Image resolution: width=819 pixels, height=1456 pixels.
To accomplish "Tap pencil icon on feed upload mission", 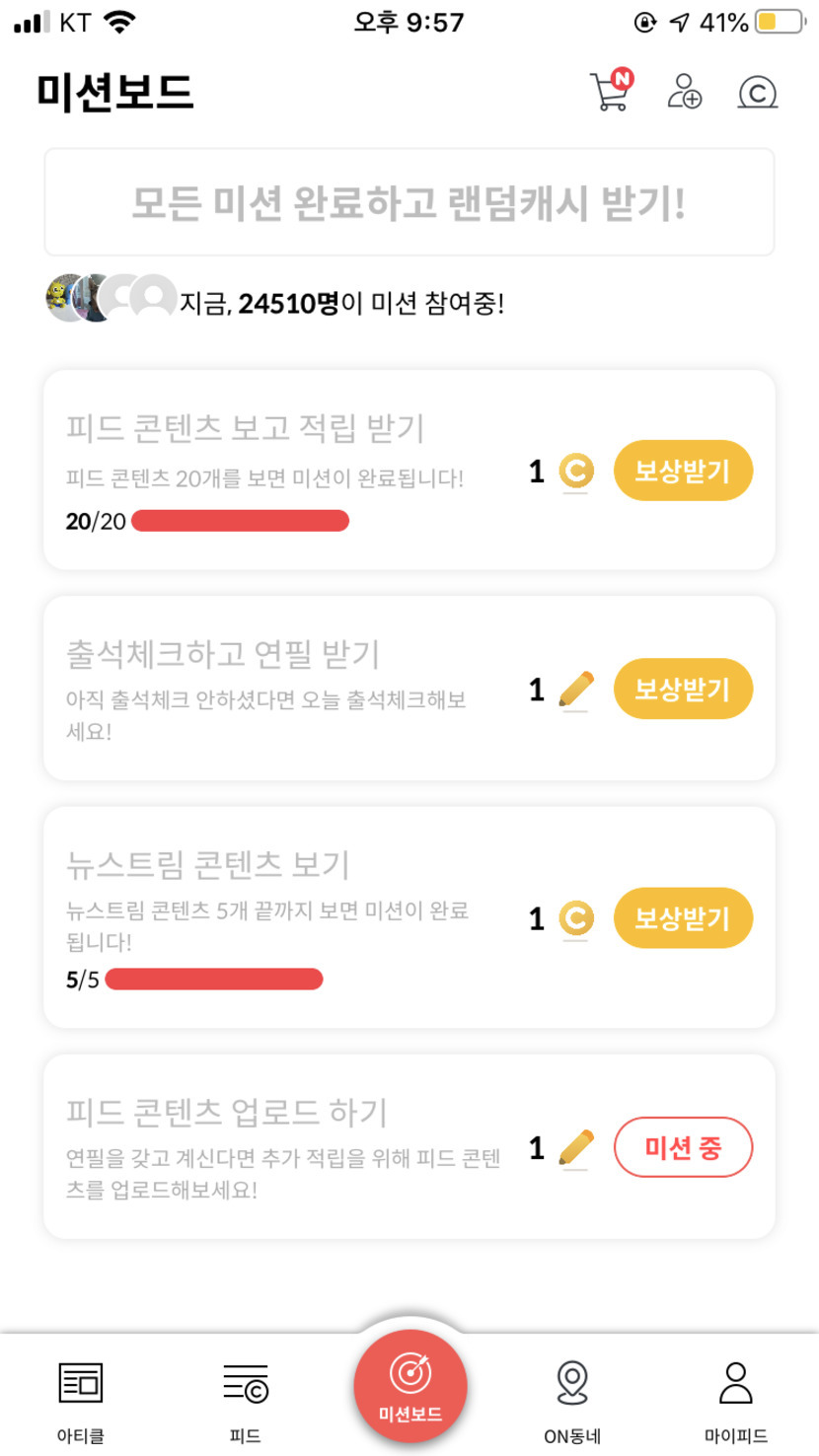I will [576, 1148].
